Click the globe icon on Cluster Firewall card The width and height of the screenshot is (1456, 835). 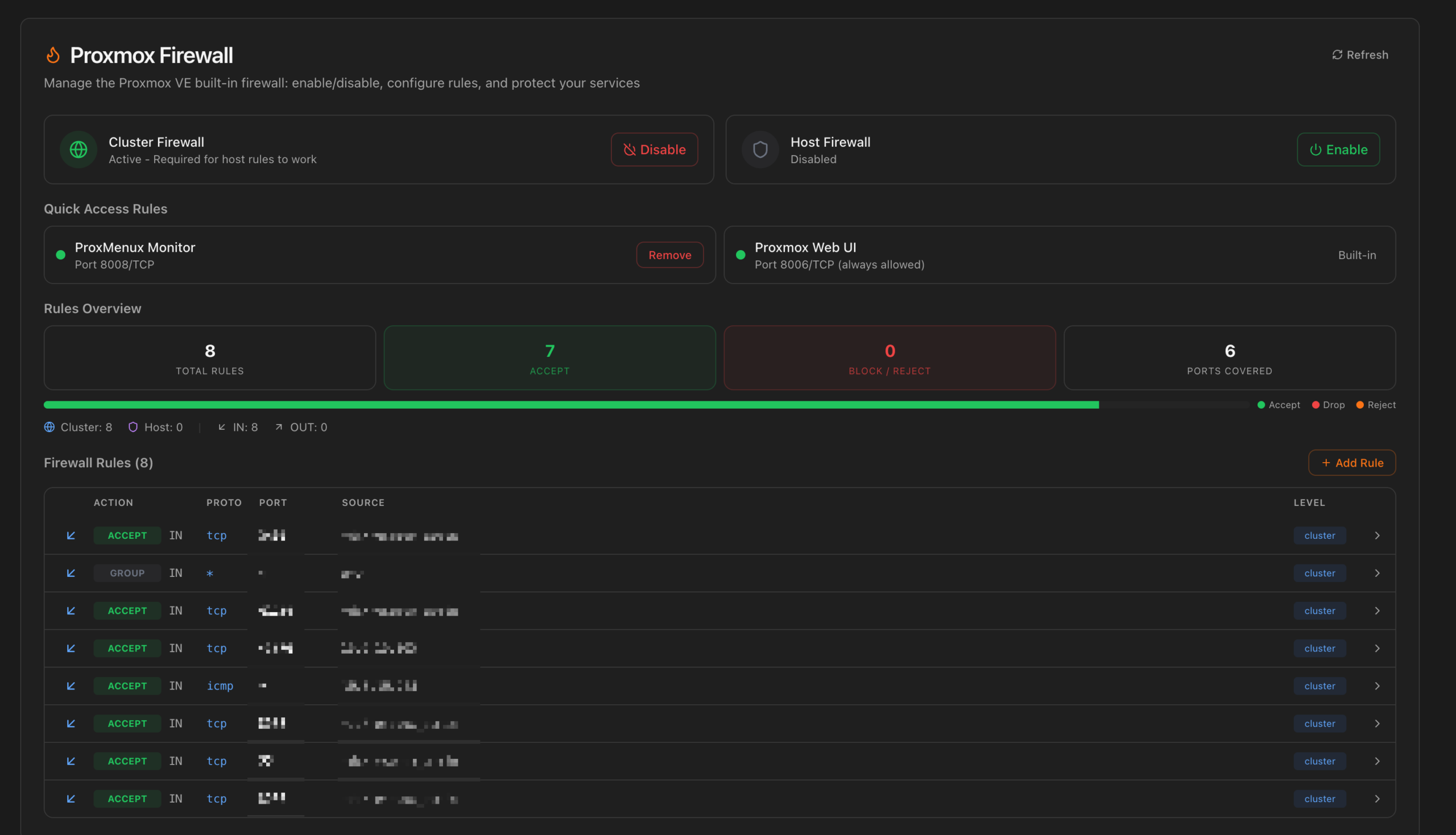(78, 149)
